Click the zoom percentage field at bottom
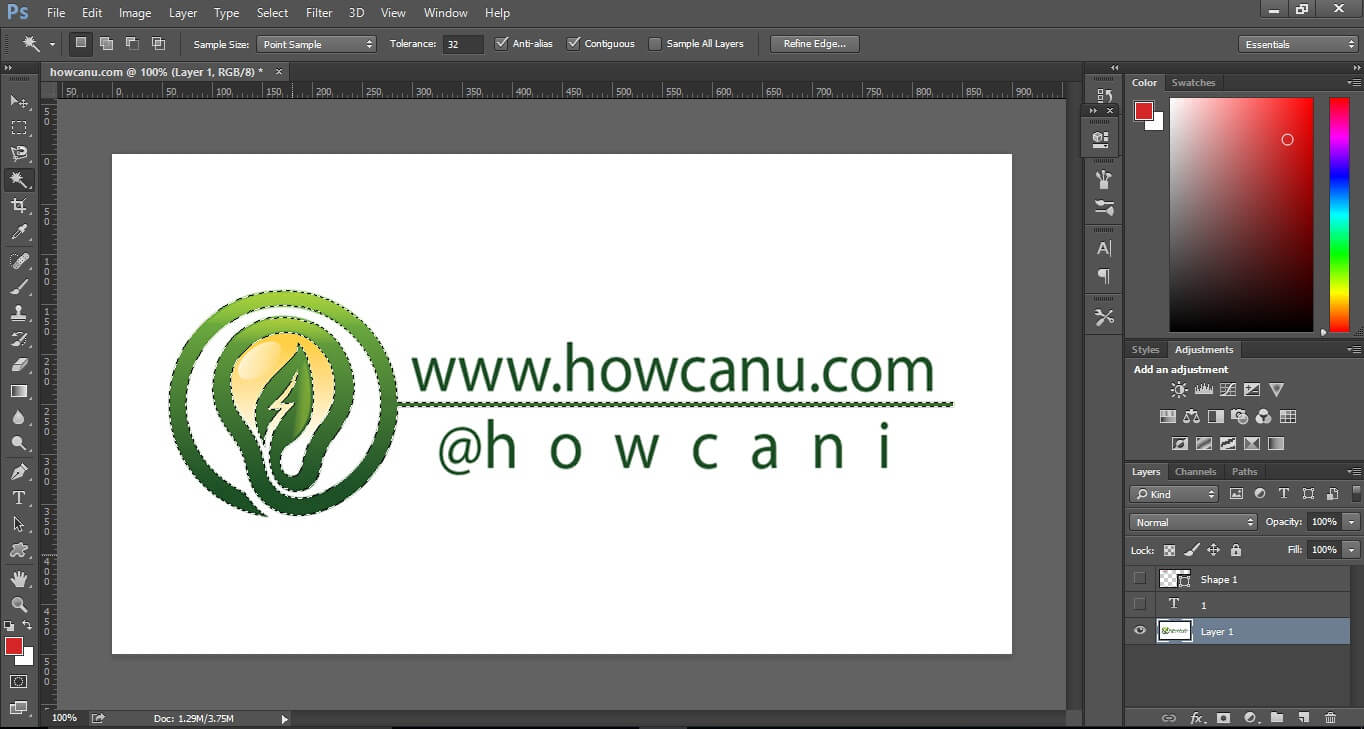Image resolution: width=1364 pixels, height=729 pixels. 64,718
